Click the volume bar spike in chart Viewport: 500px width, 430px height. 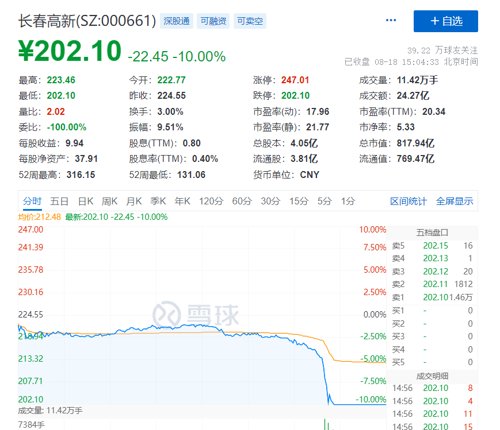coord(326,424)
